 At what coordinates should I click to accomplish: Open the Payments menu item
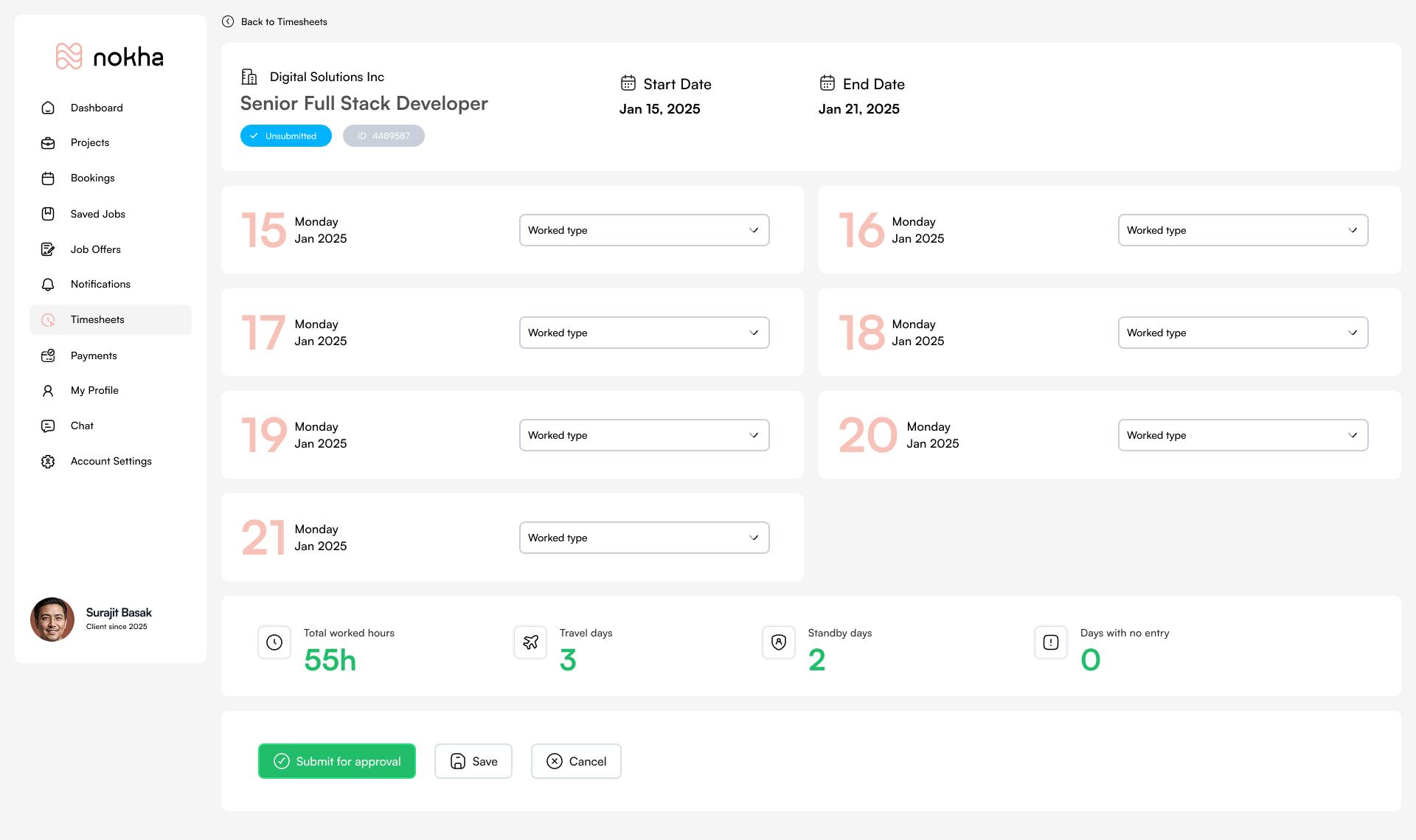[94, 355]
